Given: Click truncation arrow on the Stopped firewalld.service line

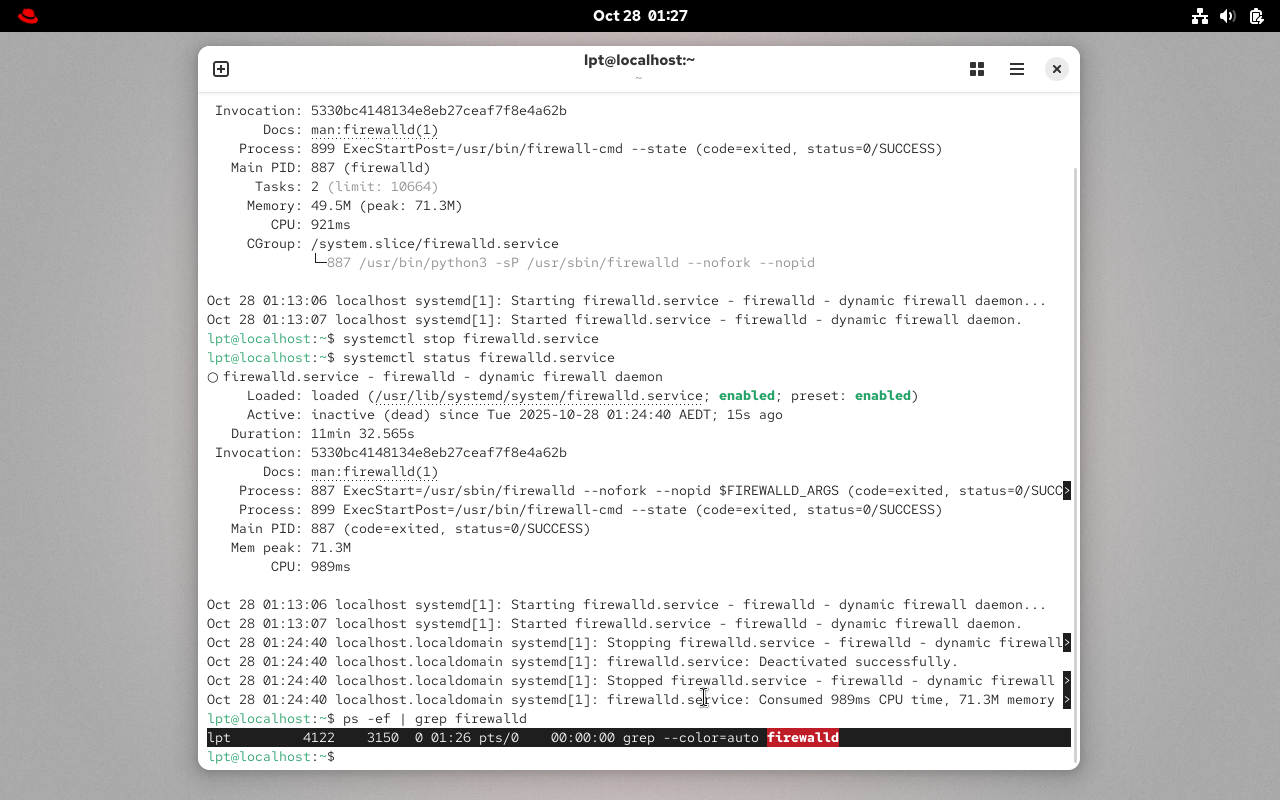Looking at the screenshot, I should click(1067, 681).
